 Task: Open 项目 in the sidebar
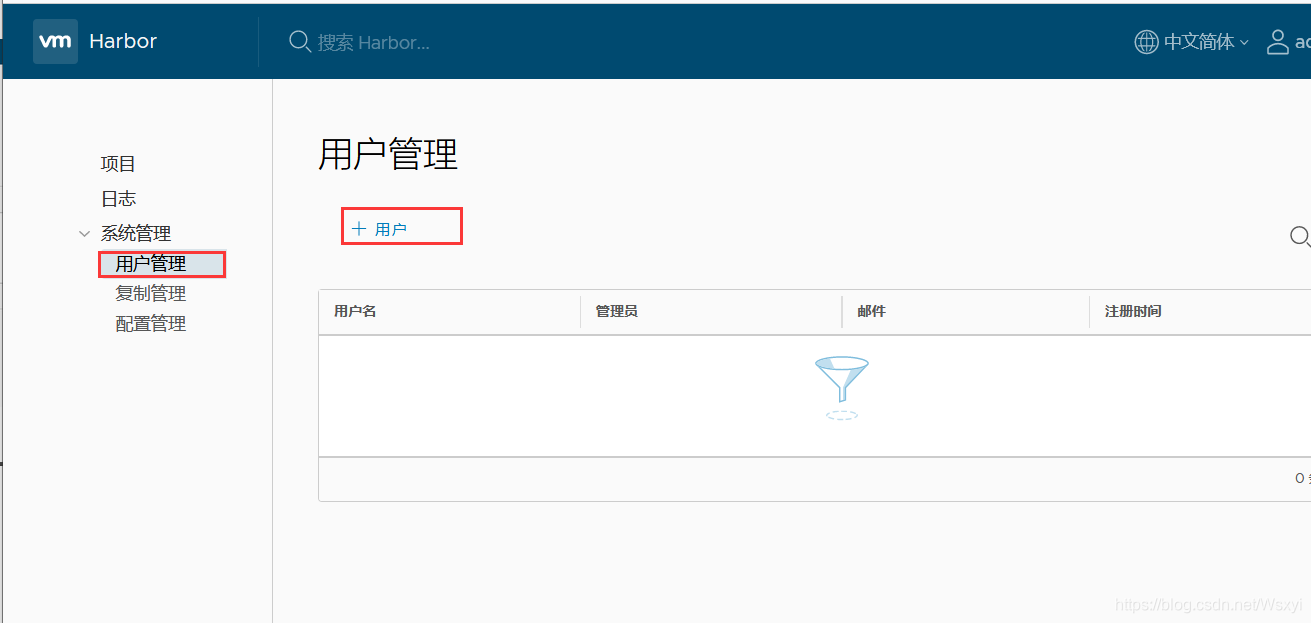click(x=118, y=164)
